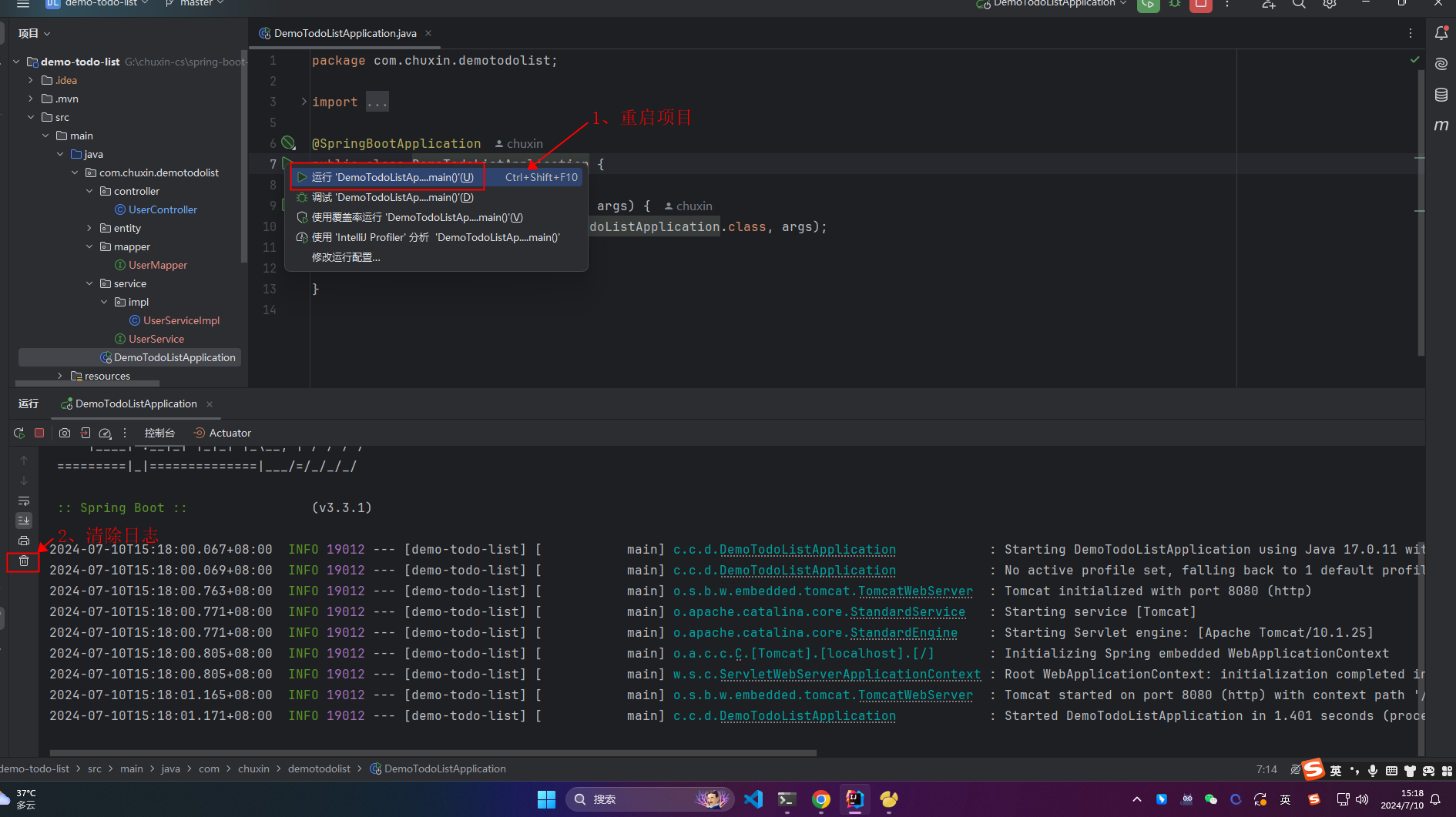Screen dimensions: 1456x817
Task: Choose 使用覆盖率运行 from the context menu
Action: [436, 217]
